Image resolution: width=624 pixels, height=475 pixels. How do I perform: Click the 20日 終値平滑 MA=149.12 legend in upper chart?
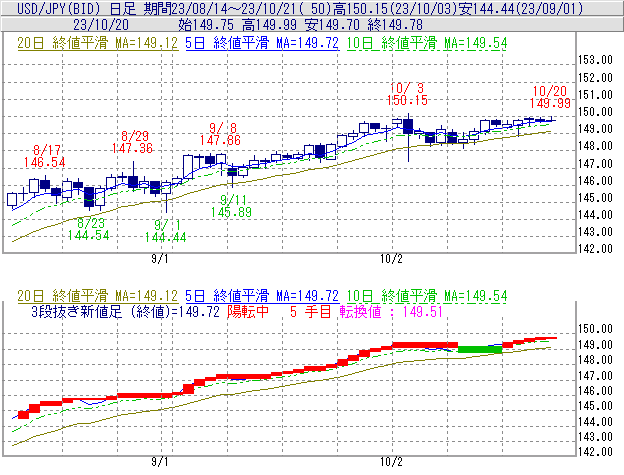[x=98, y=43]
